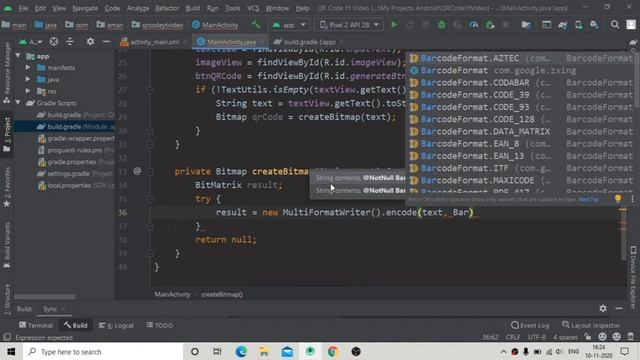
Task: Collapse all in Project panel toolbar
Action: [x=70, y=42]
